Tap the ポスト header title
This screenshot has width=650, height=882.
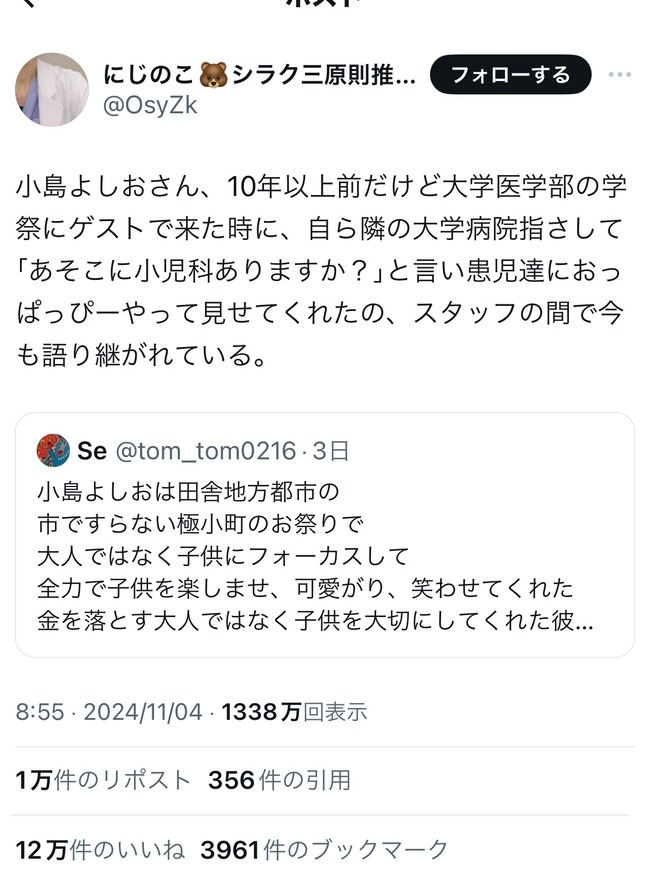323,3
